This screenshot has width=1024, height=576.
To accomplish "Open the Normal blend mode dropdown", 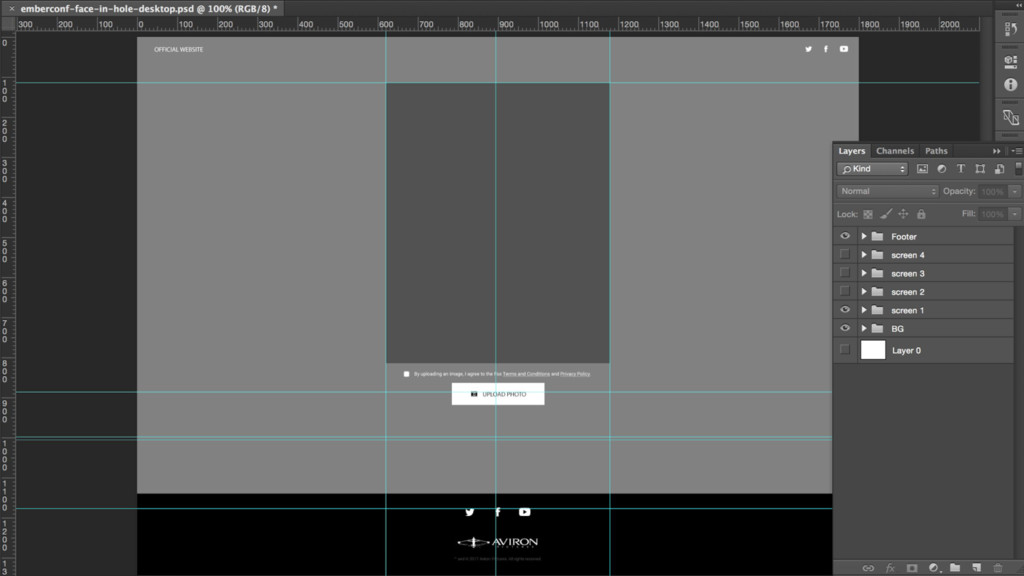I will (888, 191).
